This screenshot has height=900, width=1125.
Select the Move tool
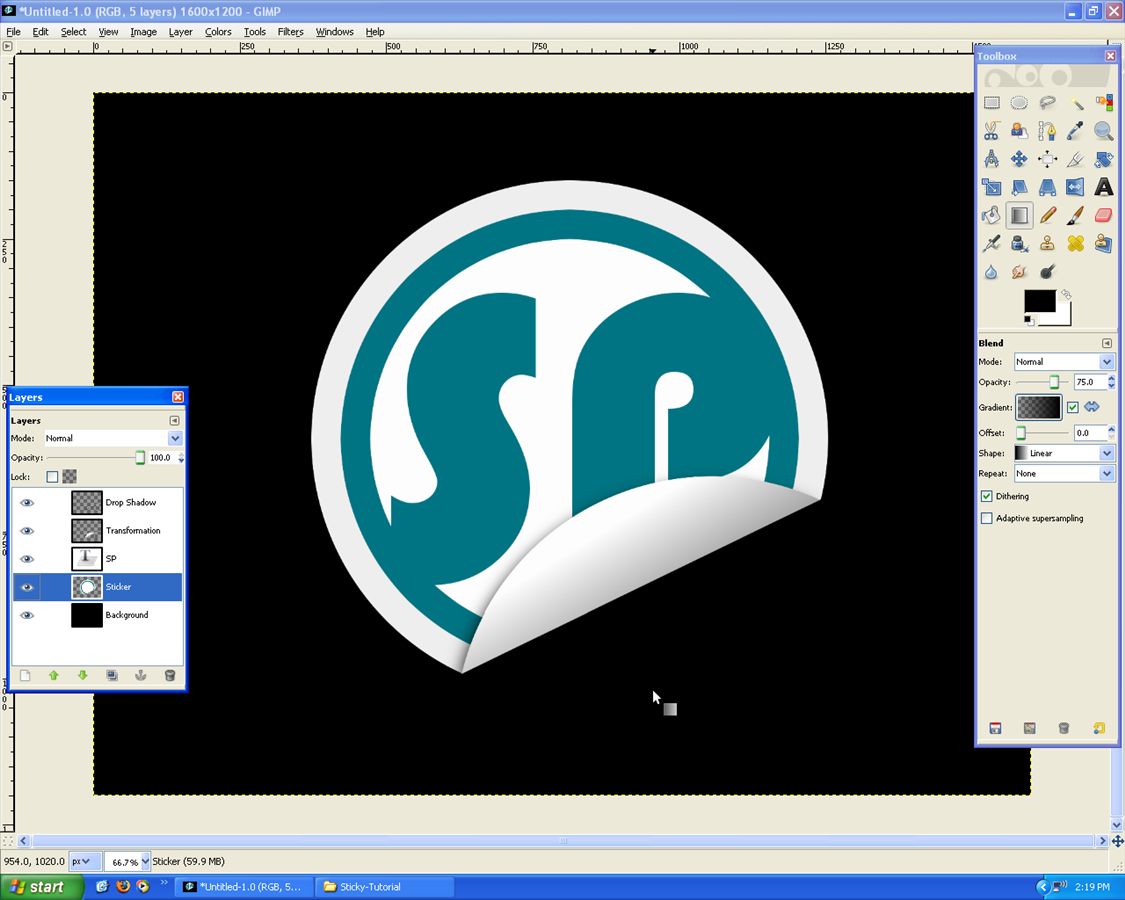tap(1019, 159)
